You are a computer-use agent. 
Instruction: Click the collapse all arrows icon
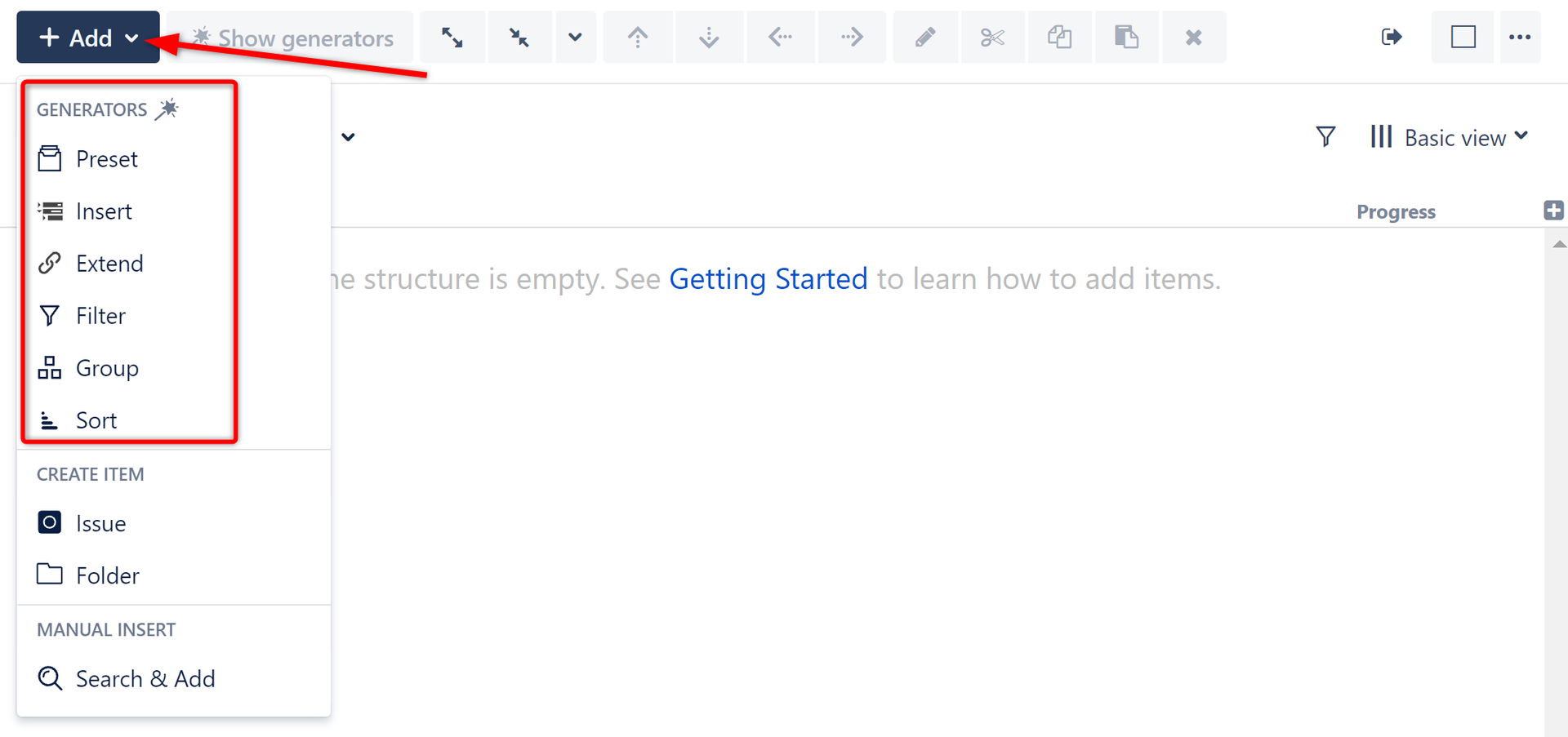[x=519, y=38]
